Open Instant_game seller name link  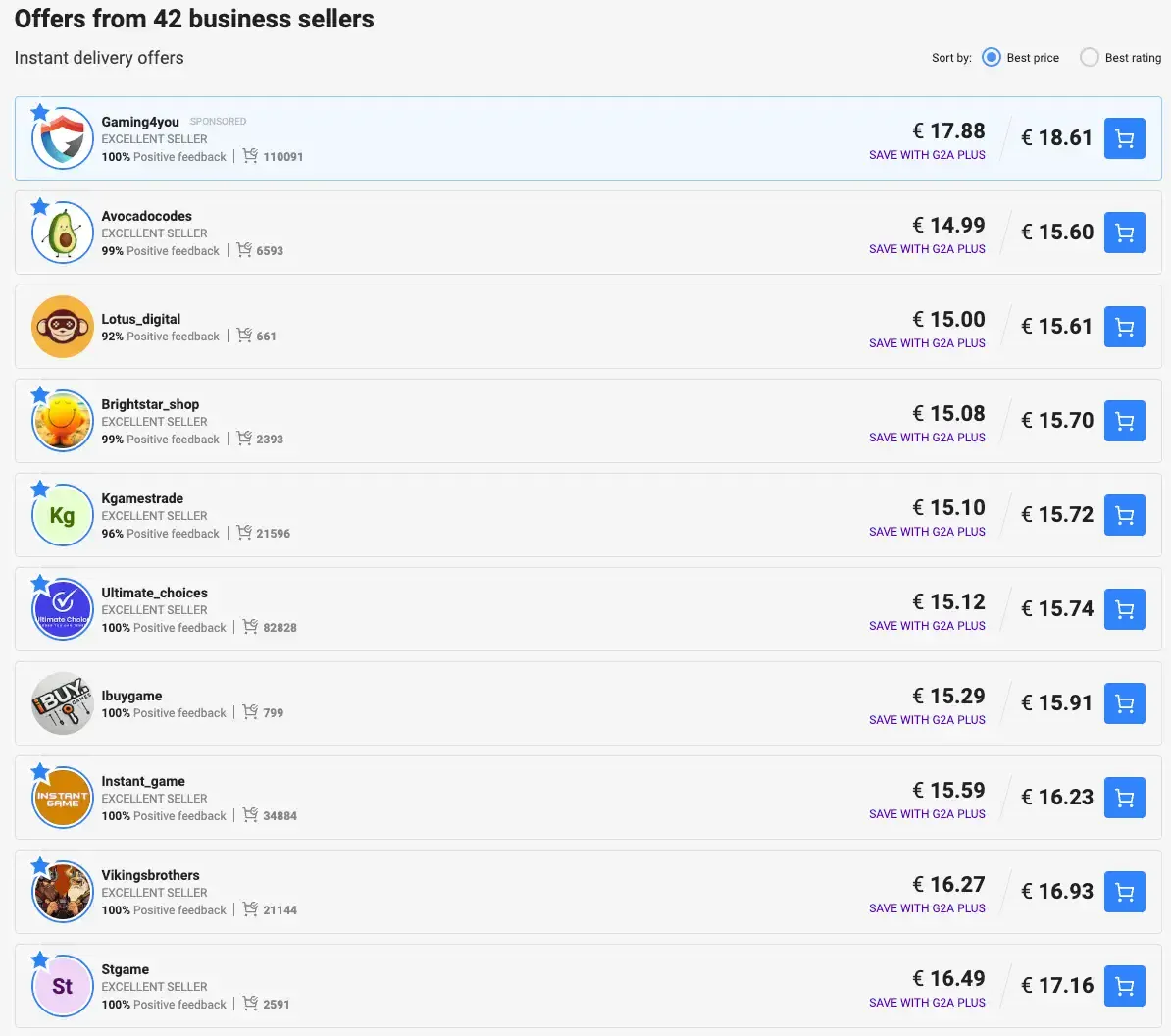(143, 781)
